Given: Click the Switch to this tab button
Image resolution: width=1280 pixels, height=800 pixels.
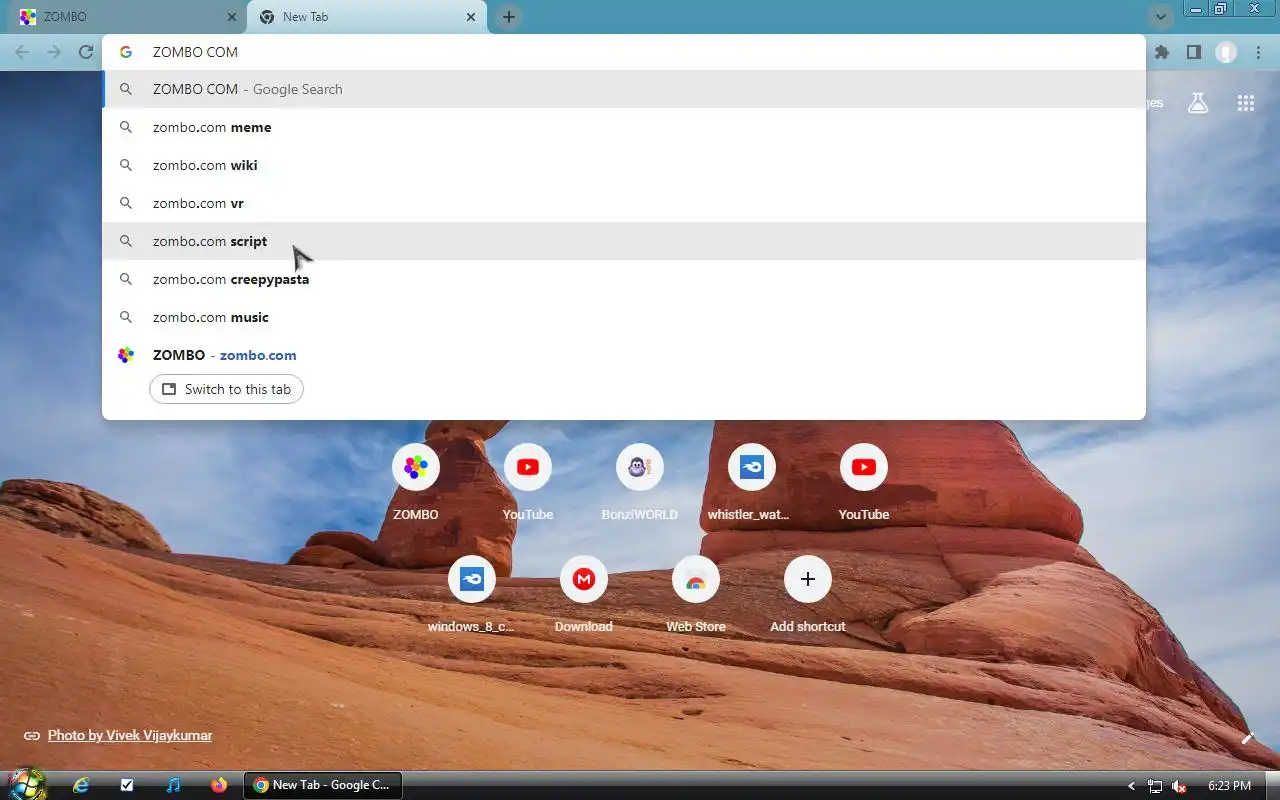Looking at the screenshot, I should tap(226, 389).
